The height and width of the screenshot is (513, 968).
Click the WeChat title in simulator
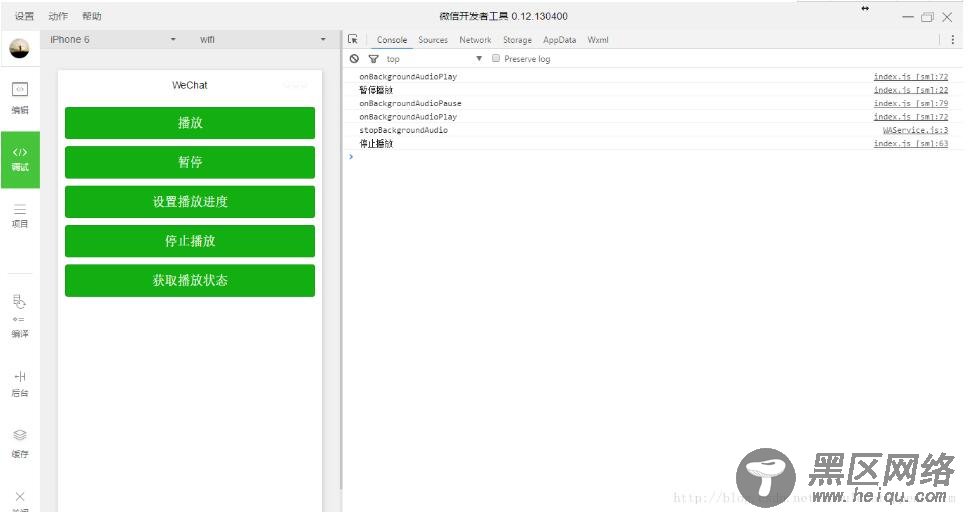[190, 85]
